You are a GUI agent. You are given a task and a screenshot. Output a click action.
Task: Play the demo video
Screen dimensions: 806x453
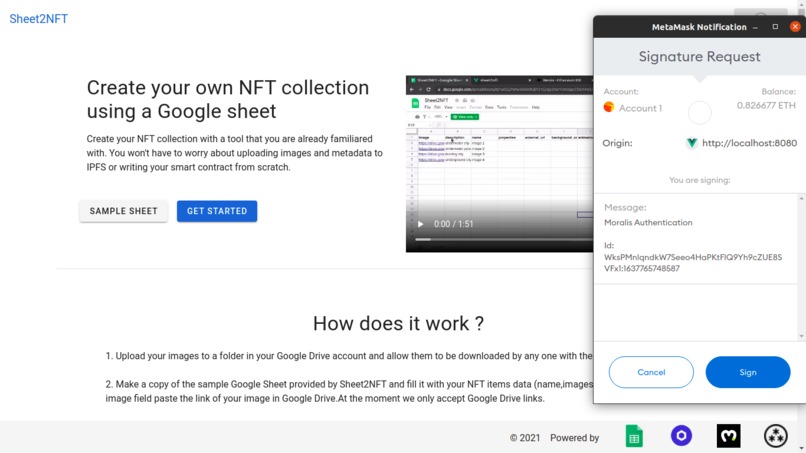(420, 224)
